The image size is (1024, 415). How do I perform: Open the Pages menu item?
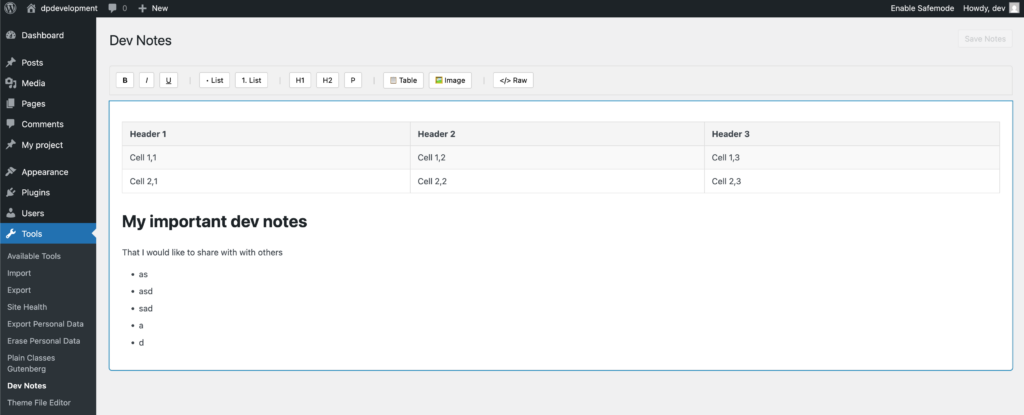click(x=48, y=103)
